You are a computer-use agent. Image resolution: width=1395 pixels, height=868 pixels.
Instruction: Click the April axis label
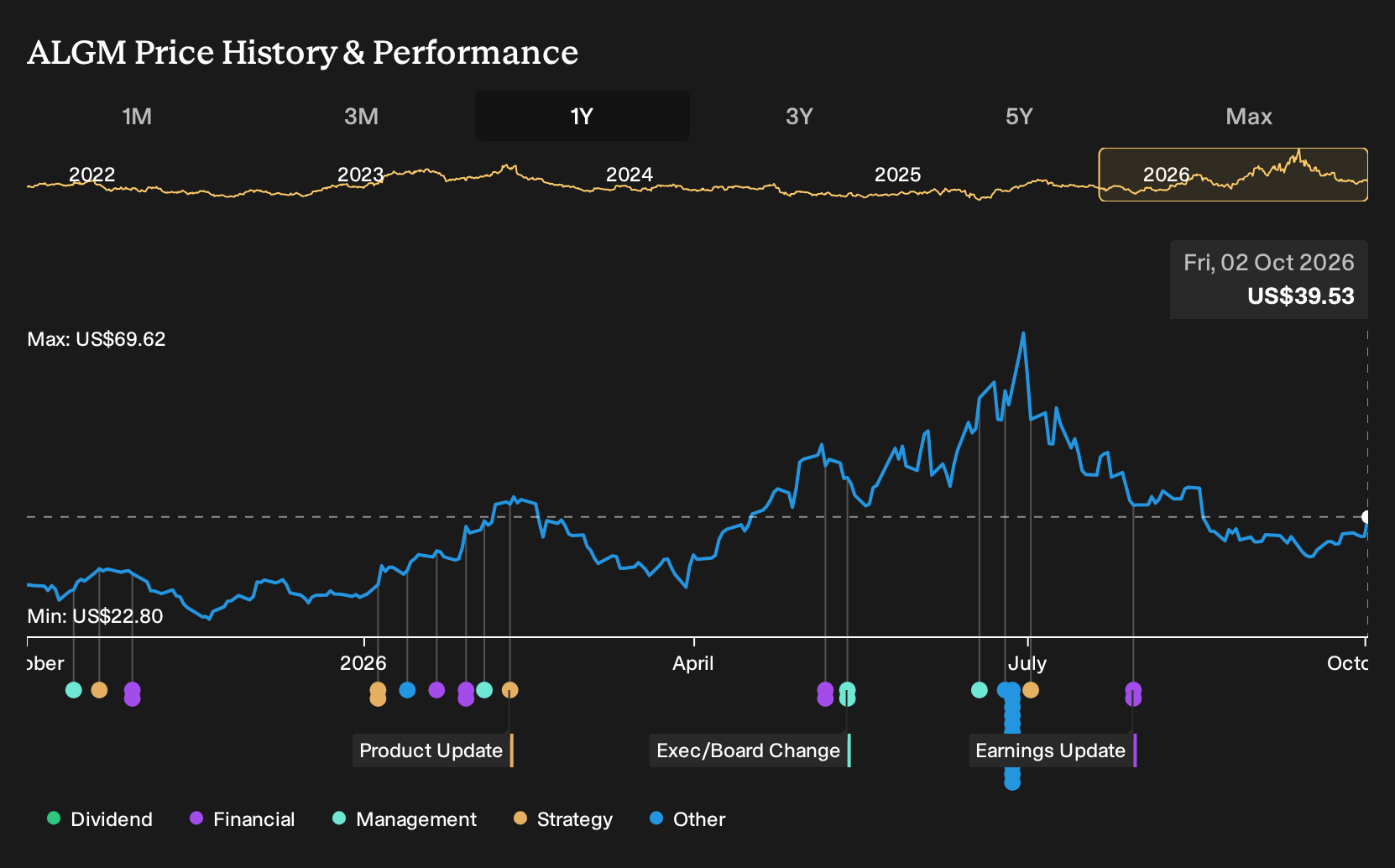[693, 663]
